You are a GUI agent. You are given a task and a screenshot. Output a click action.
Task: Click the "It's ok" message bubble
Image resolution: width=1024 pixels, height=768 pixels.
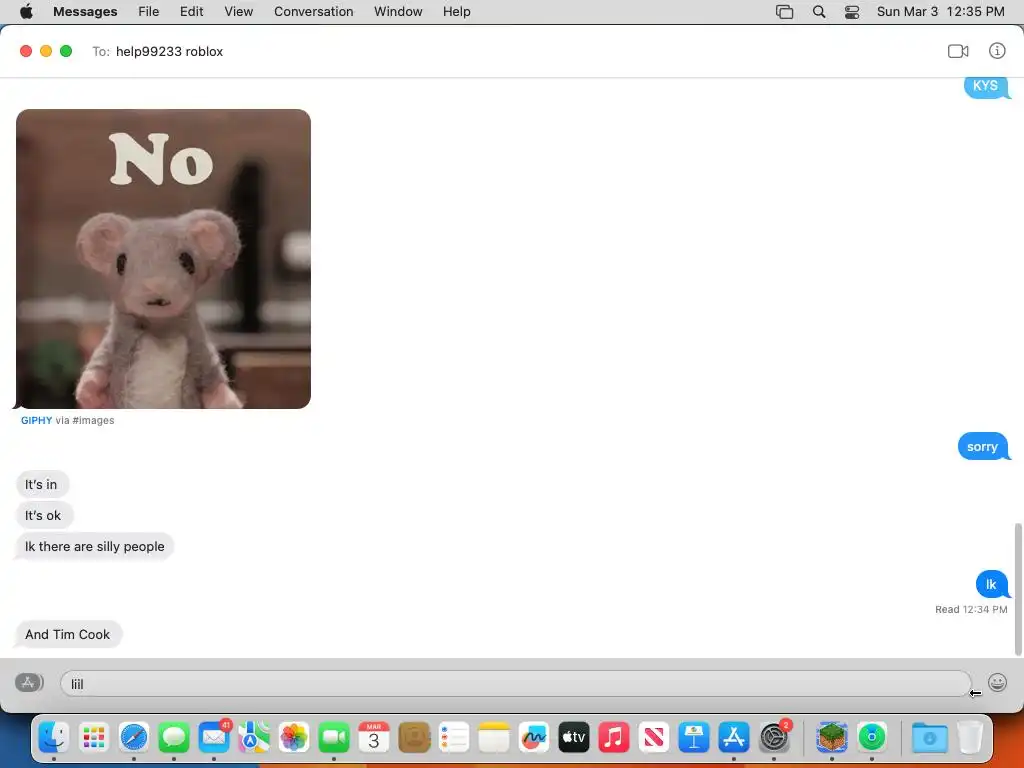[43, 515]
